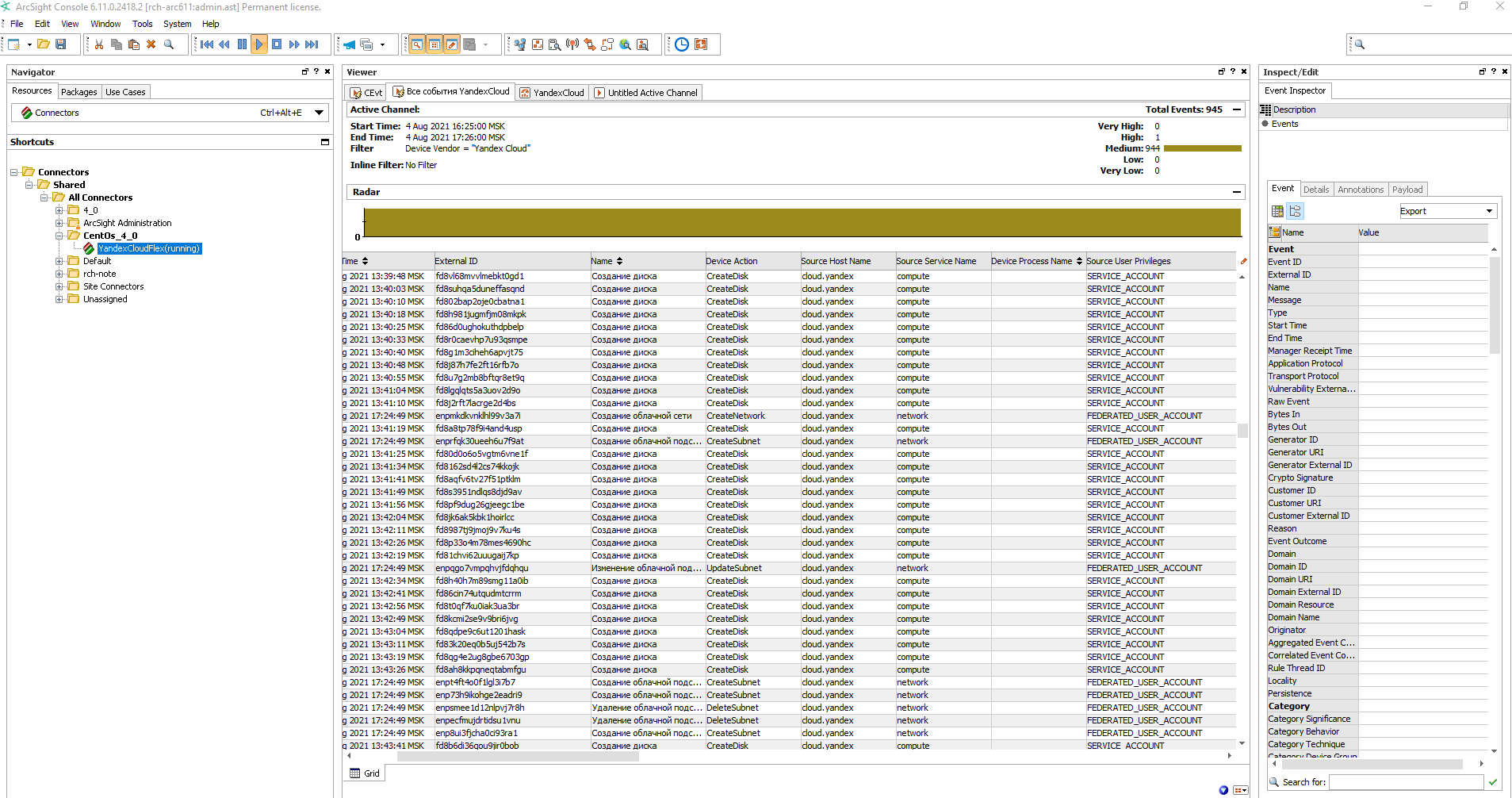The width and height of the screenshot is (1512, 798).
Task: Toggle the Viewer panel toolbar button
Action: pos(434,44)
